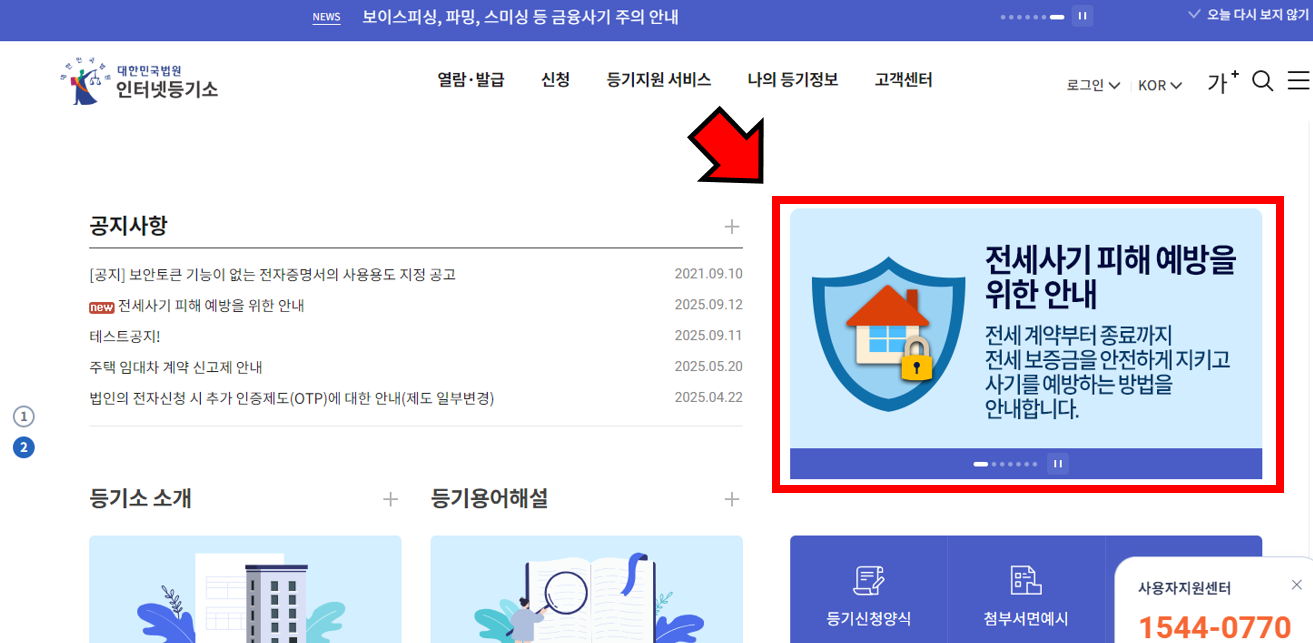Expand 공지사항 with the plus icon
Image resolution: width=1313 pixels, height=643 pixels.
coord(732,226)
